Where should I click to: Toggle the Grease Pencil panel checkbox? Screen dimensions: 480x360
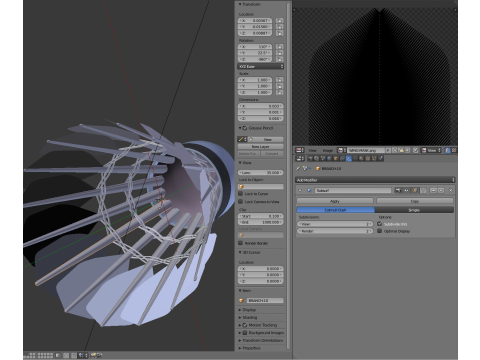point(245,128)
